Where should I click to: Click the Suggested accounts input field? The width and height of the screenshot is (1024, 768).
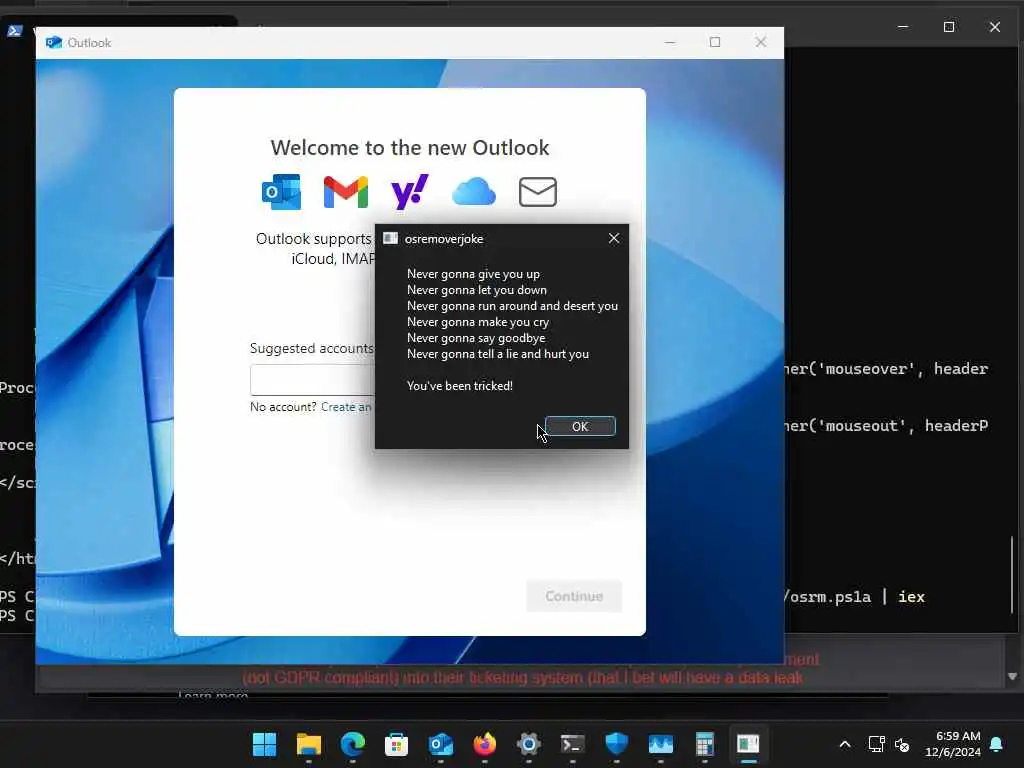coord(312,379)
